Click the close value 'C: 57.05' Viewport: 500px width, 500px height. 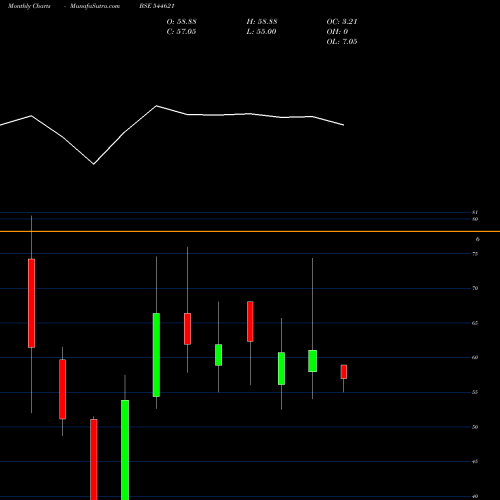coord(181,32)
